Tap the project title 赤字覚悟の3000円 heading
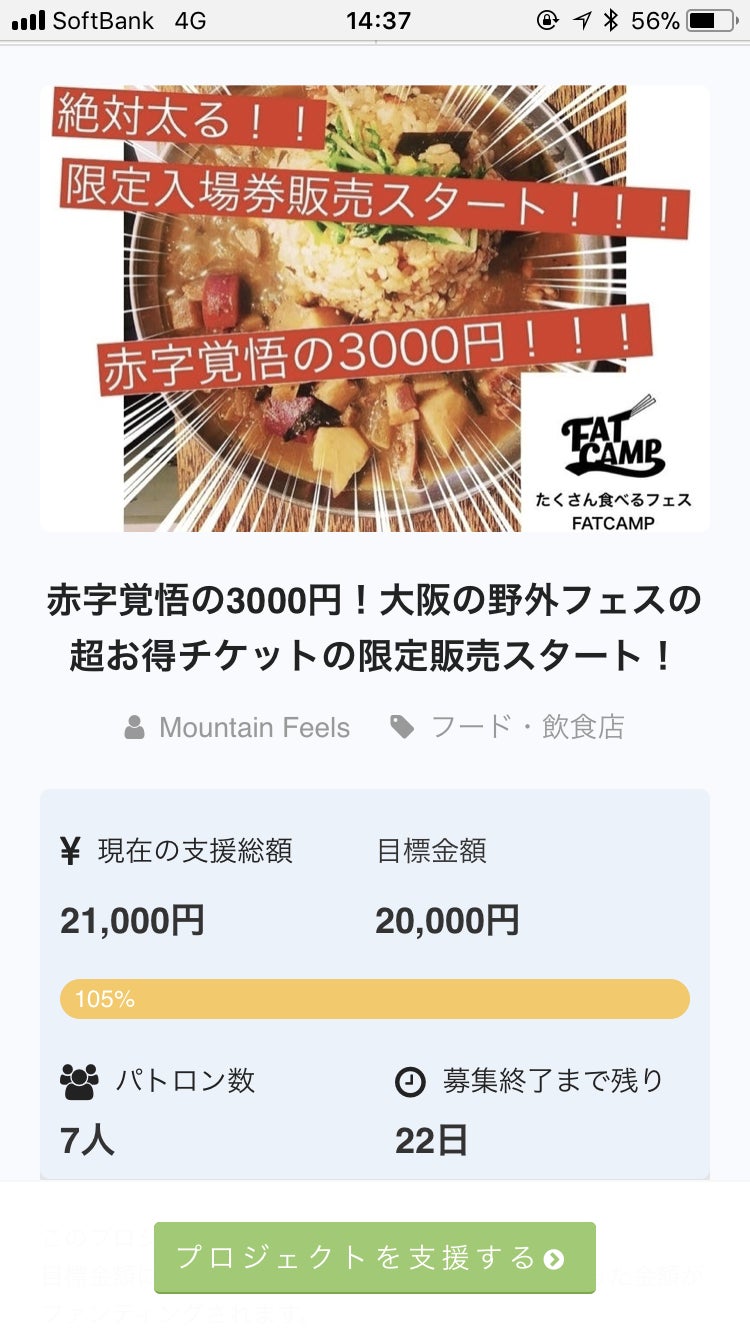The width and height of the screenshot is (750, 1334). (375, 628)
